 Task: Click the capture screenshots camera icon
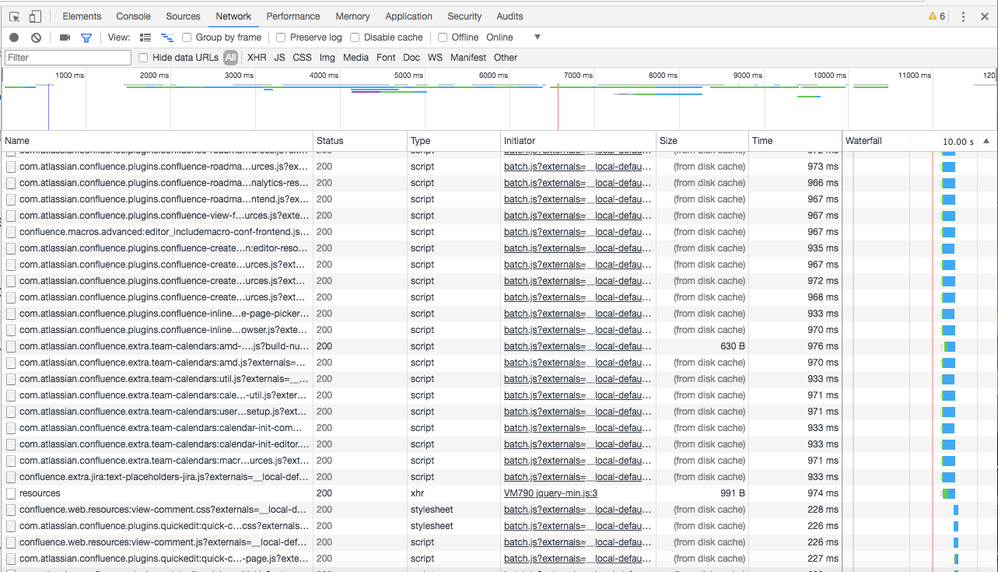click(65, 38)
